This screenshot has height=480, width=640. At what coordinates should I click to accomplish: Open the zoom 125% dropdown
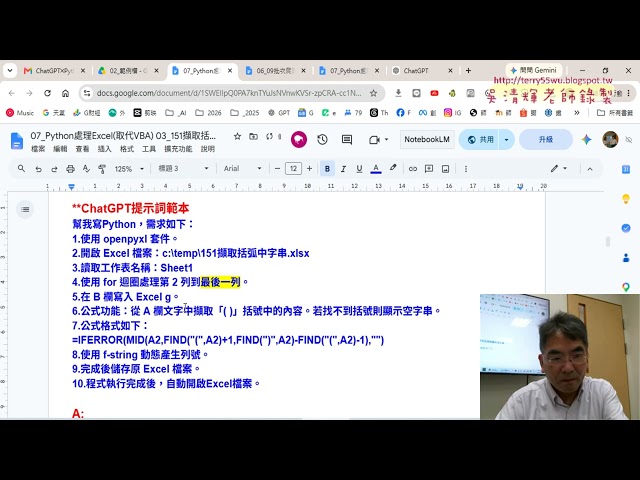click(129, 169)
